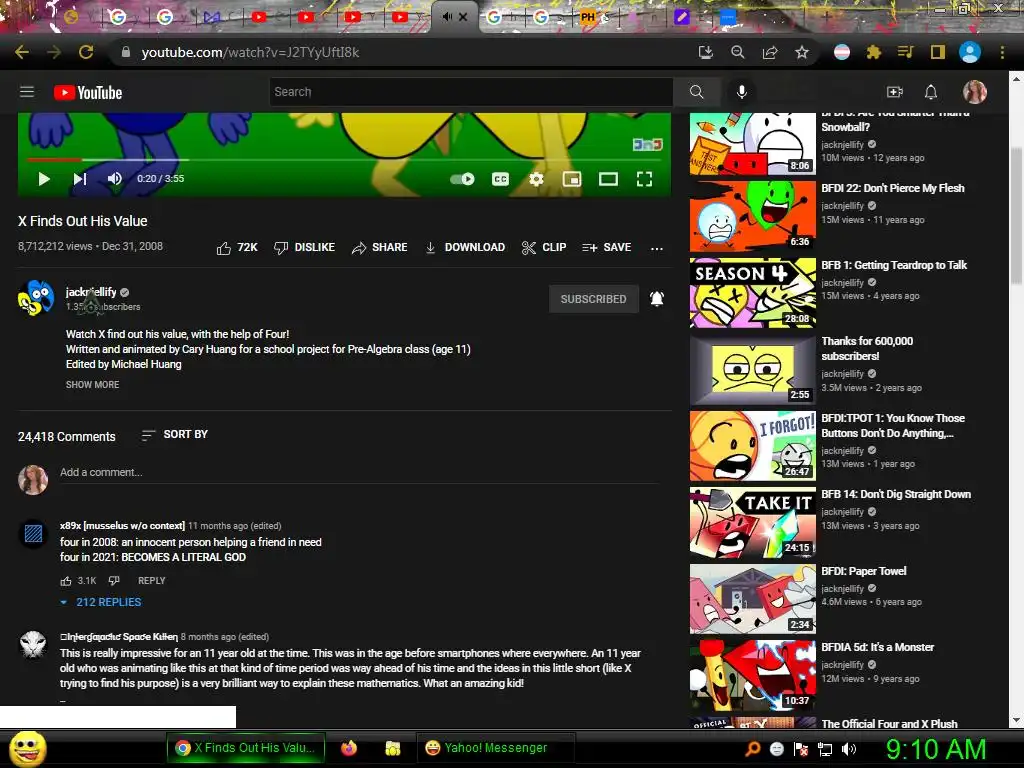This screenshot has width=1024, height=768.
Task: Click the Add a comment field
Action: [x=359, y=472]
